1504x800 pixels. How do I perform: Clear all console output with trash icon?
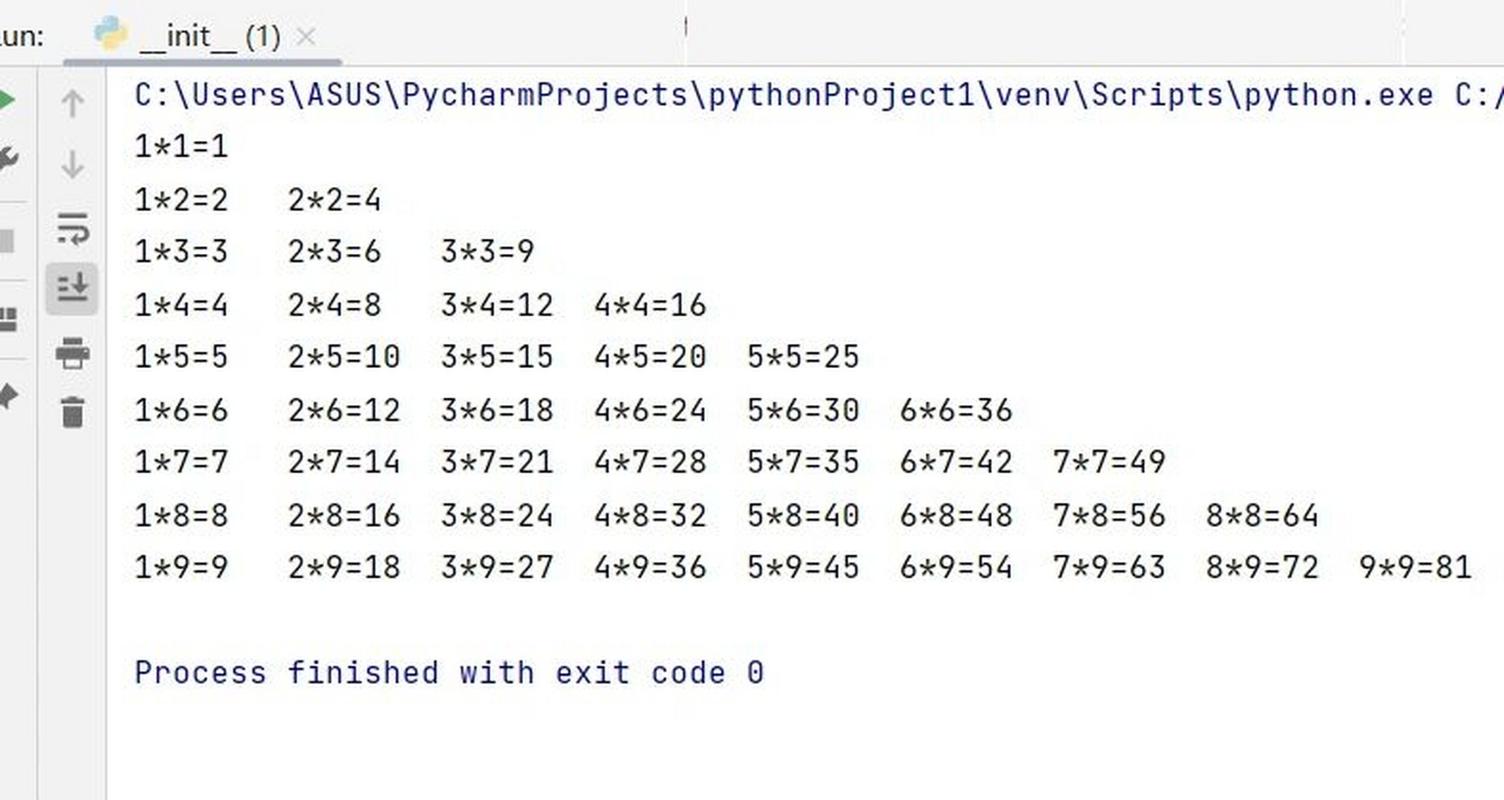[72, 412]
